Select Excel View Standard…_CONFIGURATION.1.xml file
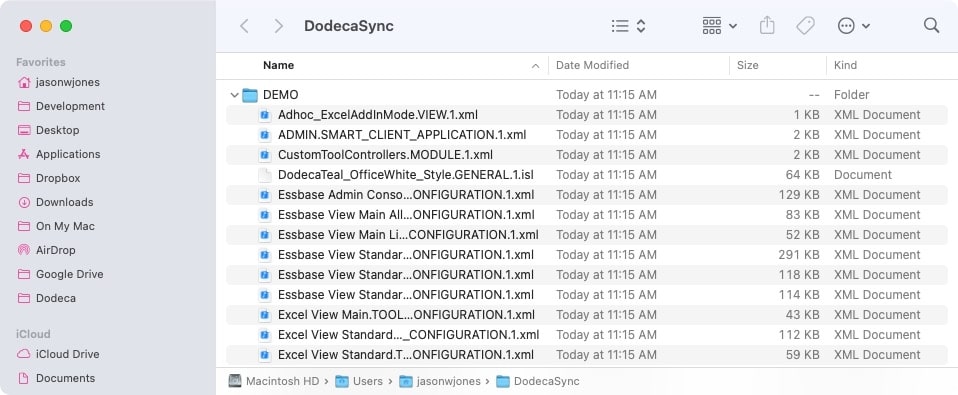This screenshot has width=958, height=395. [408, 335]
